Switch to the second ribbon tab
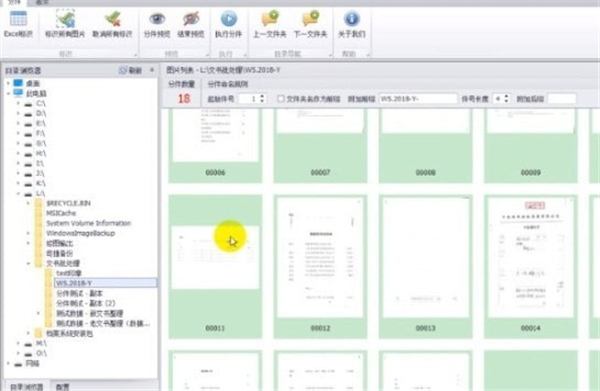 point(42,2)
